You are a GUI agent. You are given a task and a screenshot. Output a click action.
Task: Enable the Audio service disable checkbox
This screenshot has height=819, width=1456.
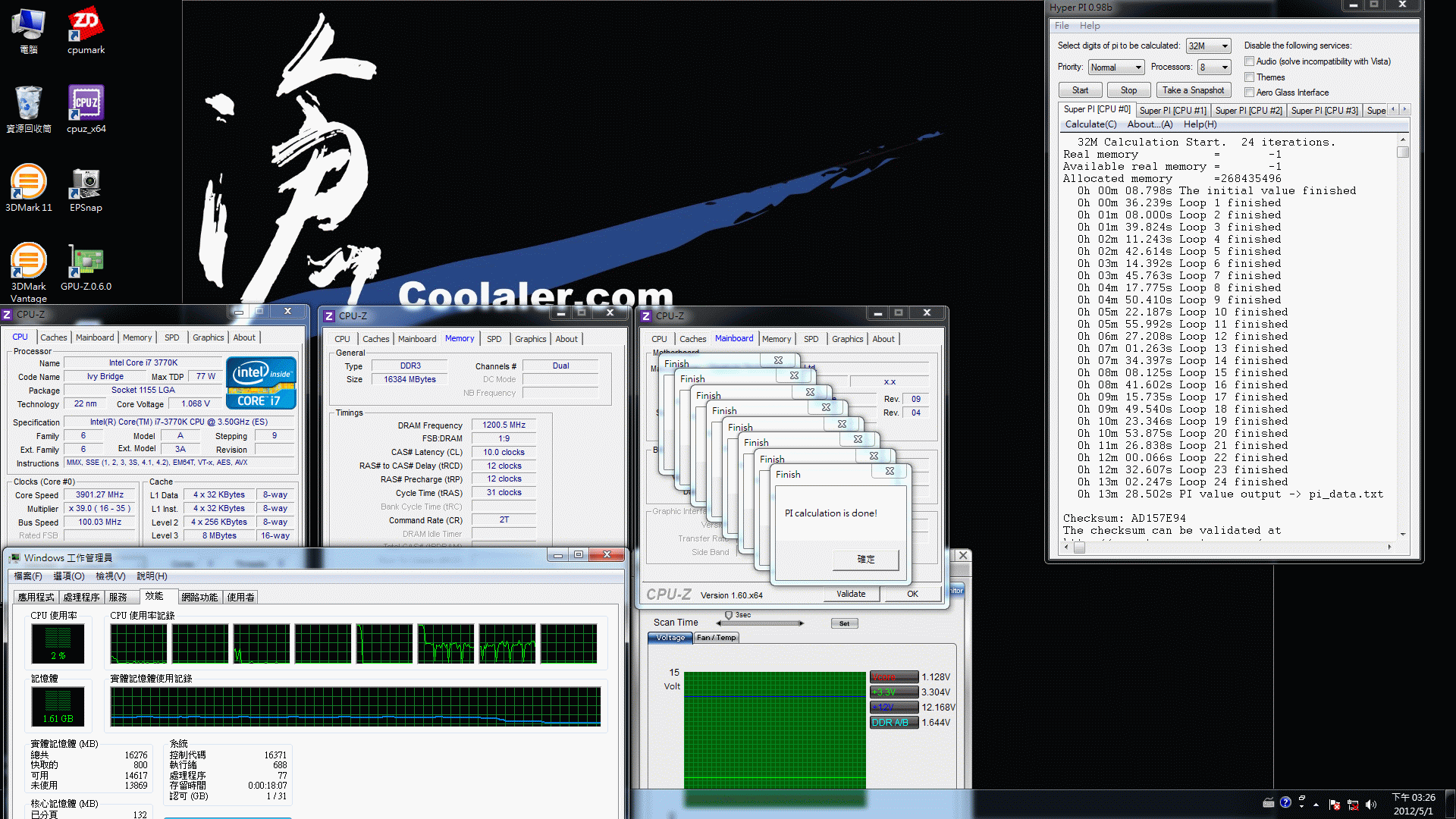(x=1249, y=61)
